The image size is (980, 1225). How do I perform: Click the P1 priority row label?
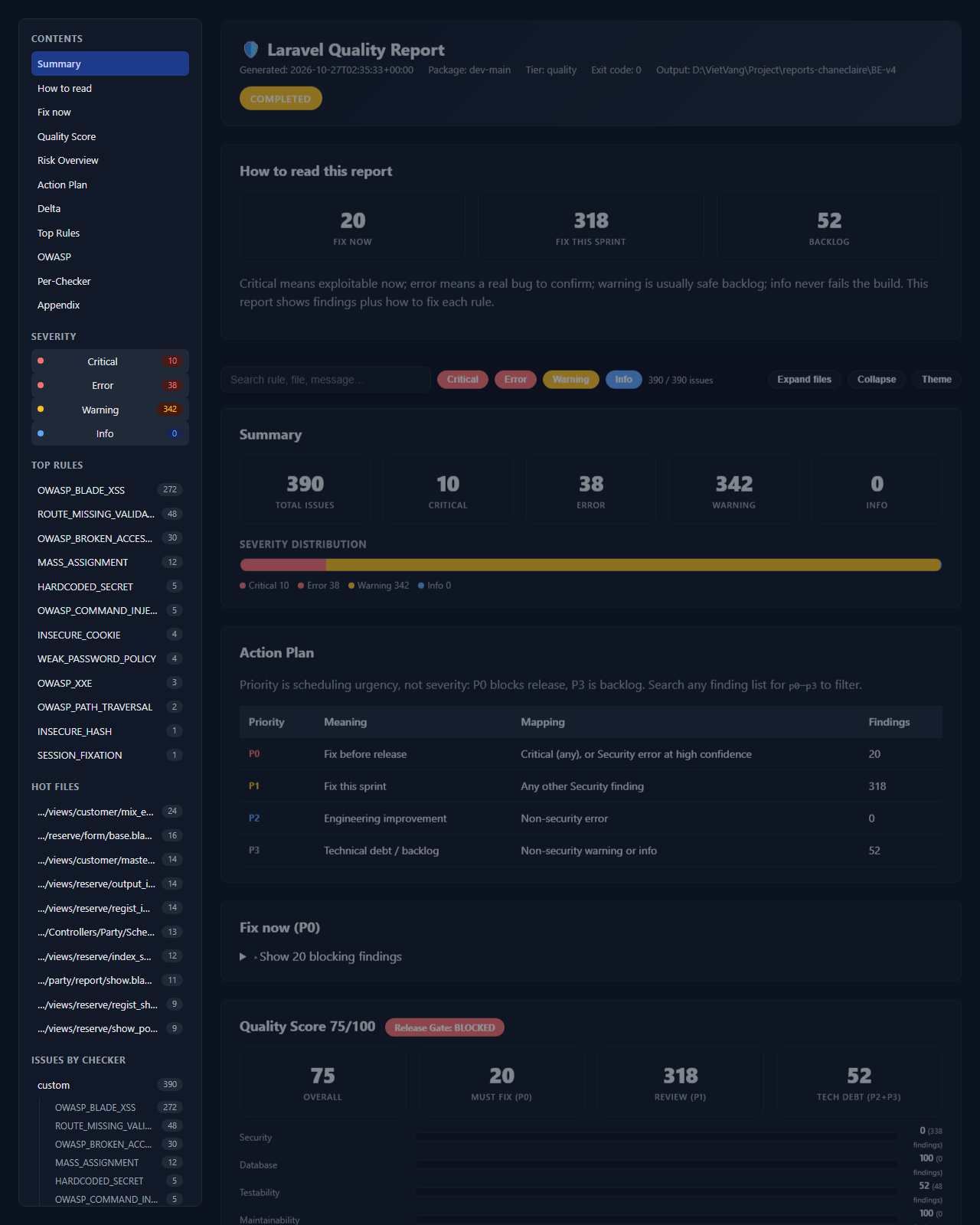(254, 786)
